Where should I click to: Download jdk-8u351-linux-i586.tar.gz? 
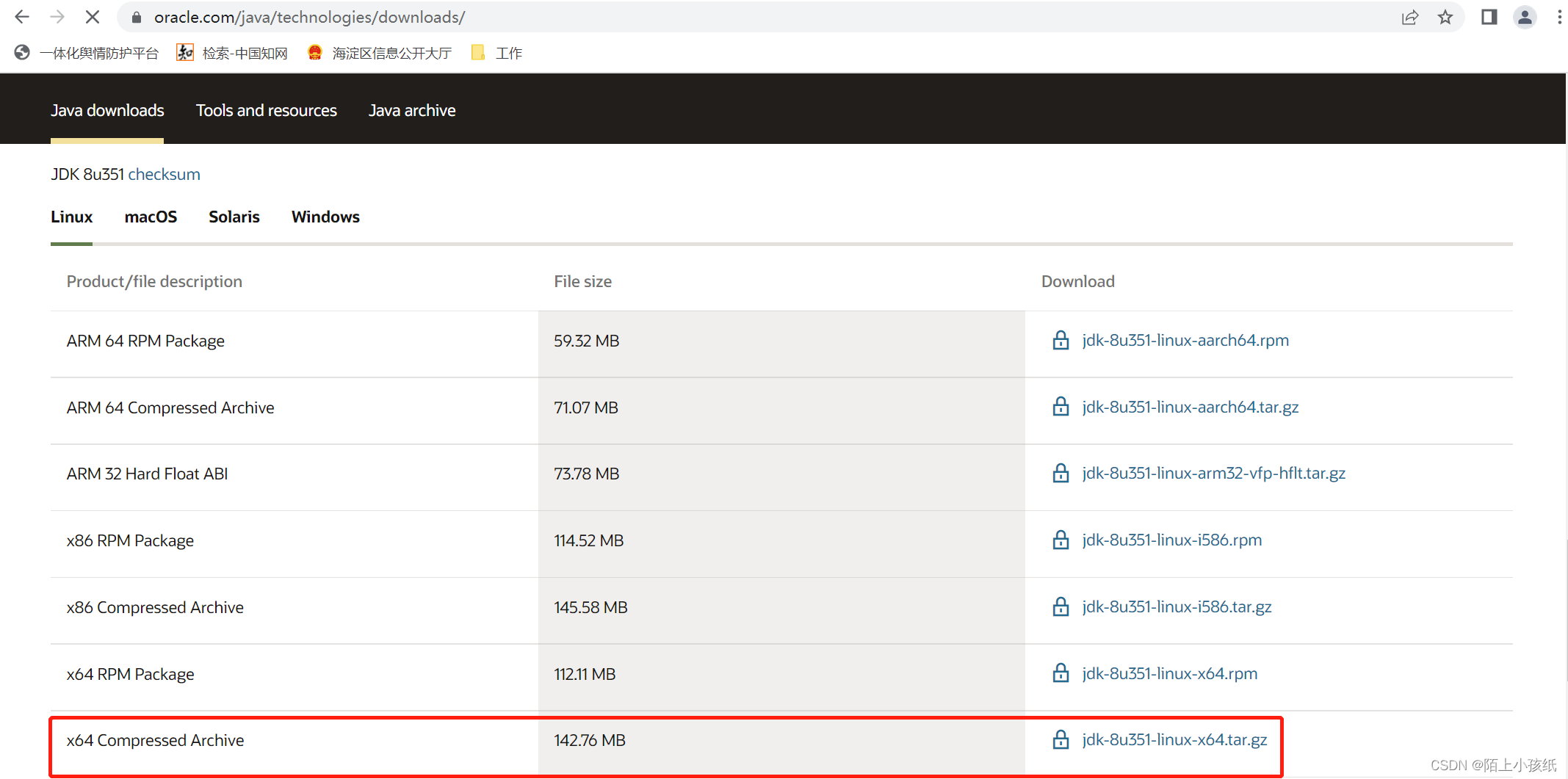click(1177, 606)
